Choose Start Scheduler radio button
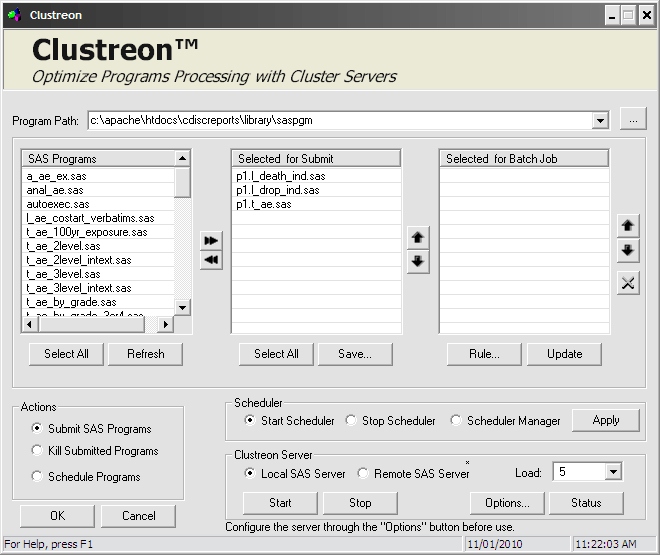The height and width of the screenshot is (555, 660). pyautogui.click(x=250, y=420)
